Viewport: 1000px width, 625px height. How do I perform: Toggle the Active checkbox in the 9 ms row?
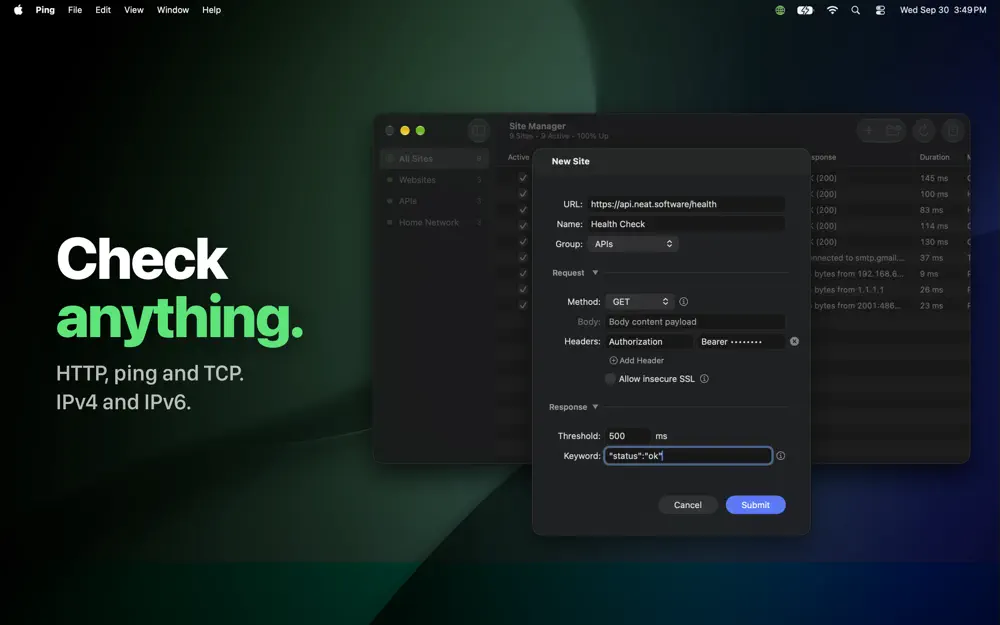(x=523, y=274)
